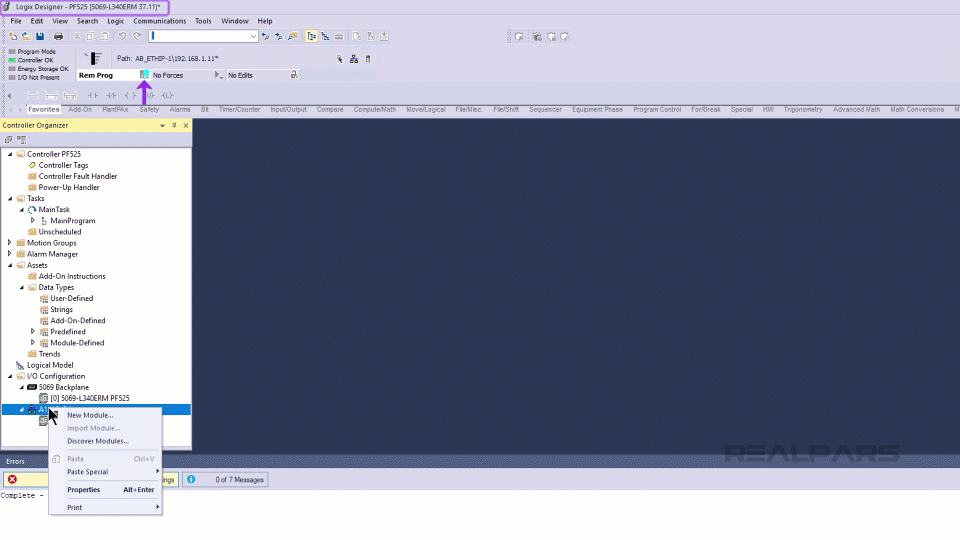
Task: Expand the MainProgram tree node
Action: pos(33,220)
